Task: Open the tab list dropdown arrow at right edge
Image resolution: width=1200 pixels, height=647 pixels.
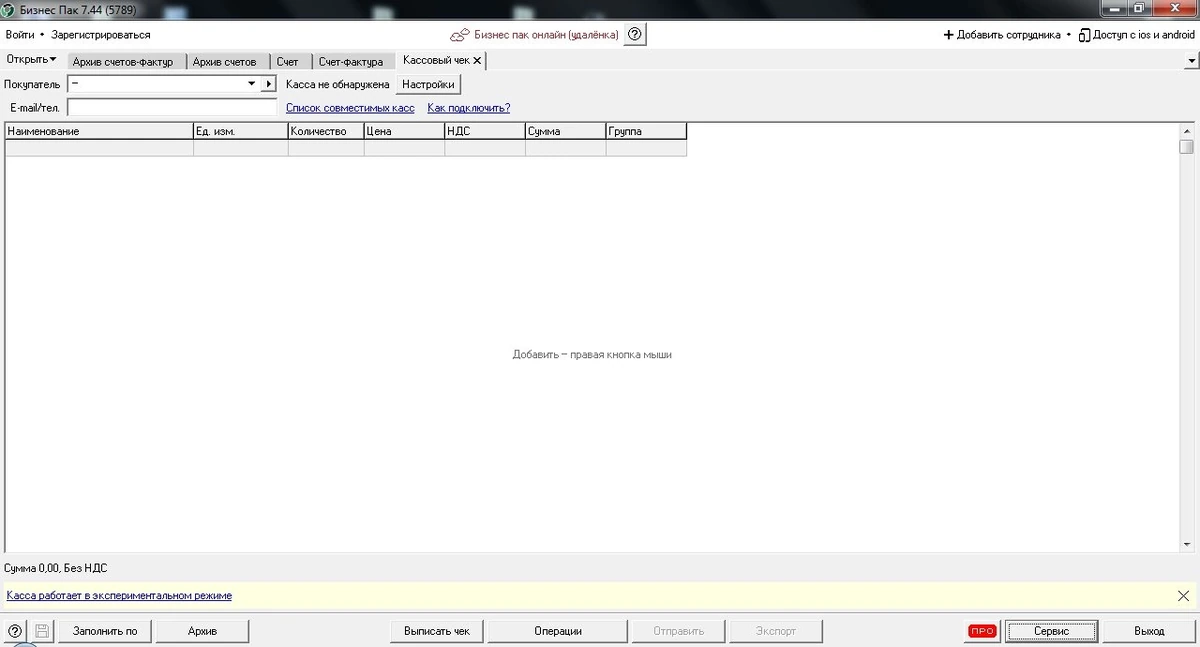Action: pos(1191,61)
